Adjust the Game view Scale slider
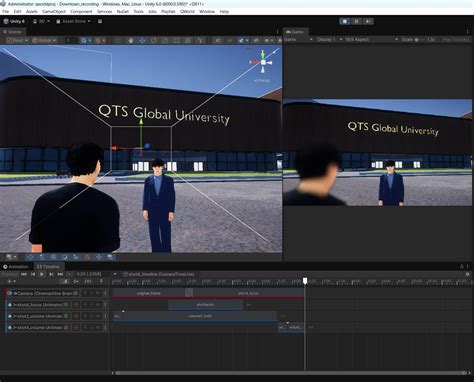The height and width of the screenshot is (382, 474). coord(421,39)
